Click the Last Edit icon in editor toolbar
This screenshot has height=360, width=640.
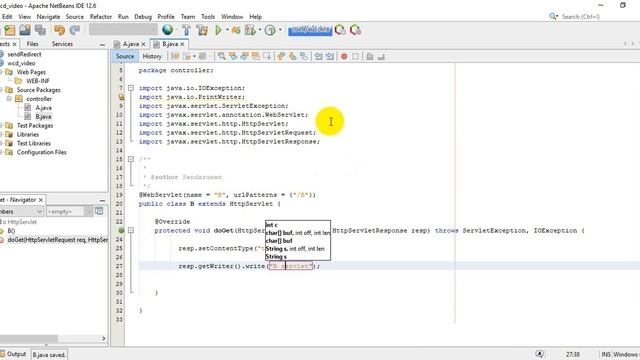[175, 56]
